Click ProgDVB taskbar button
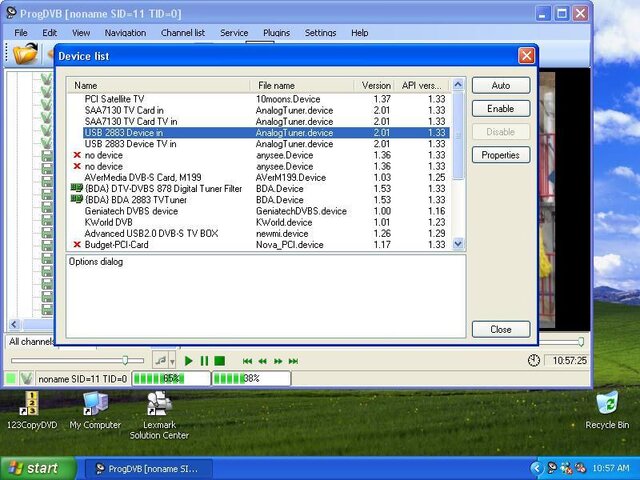640x480 pixels. click(149, 469)
